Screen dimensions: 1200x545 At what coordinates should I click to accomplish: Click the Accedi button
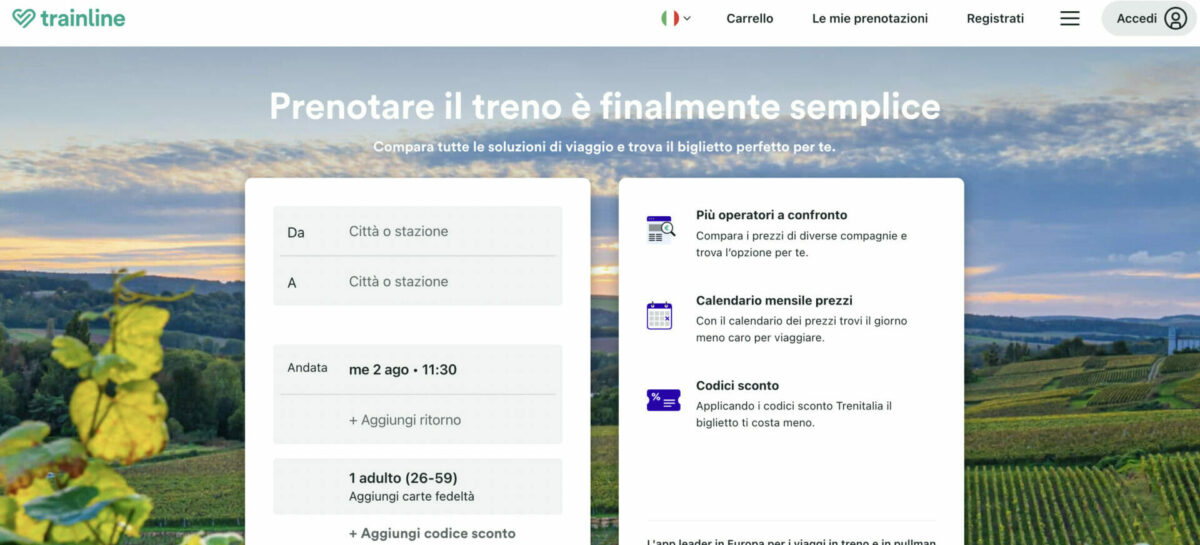(x=1148, y=18)
